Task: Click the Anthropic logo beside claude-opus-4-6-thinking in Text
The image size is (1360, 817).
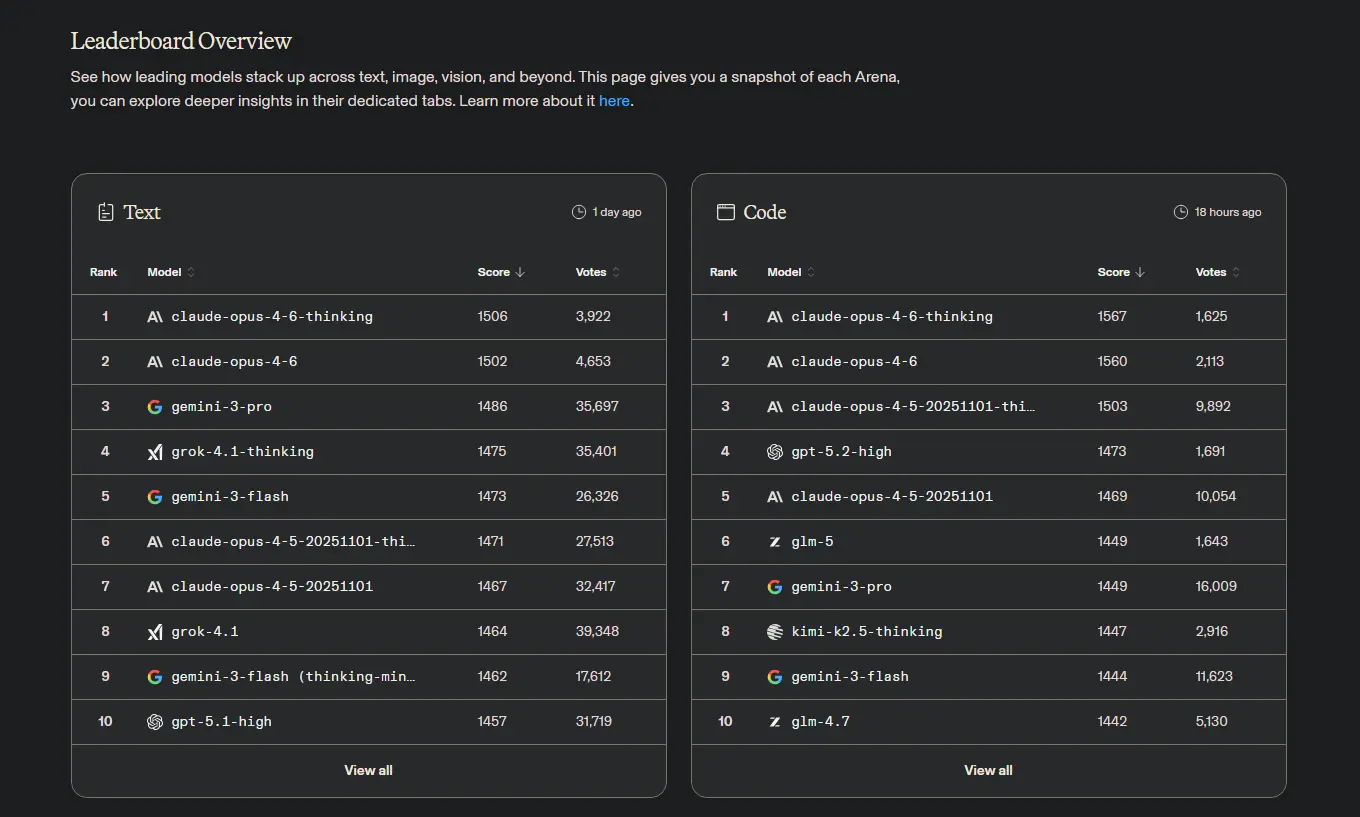Action: [155, 317]
